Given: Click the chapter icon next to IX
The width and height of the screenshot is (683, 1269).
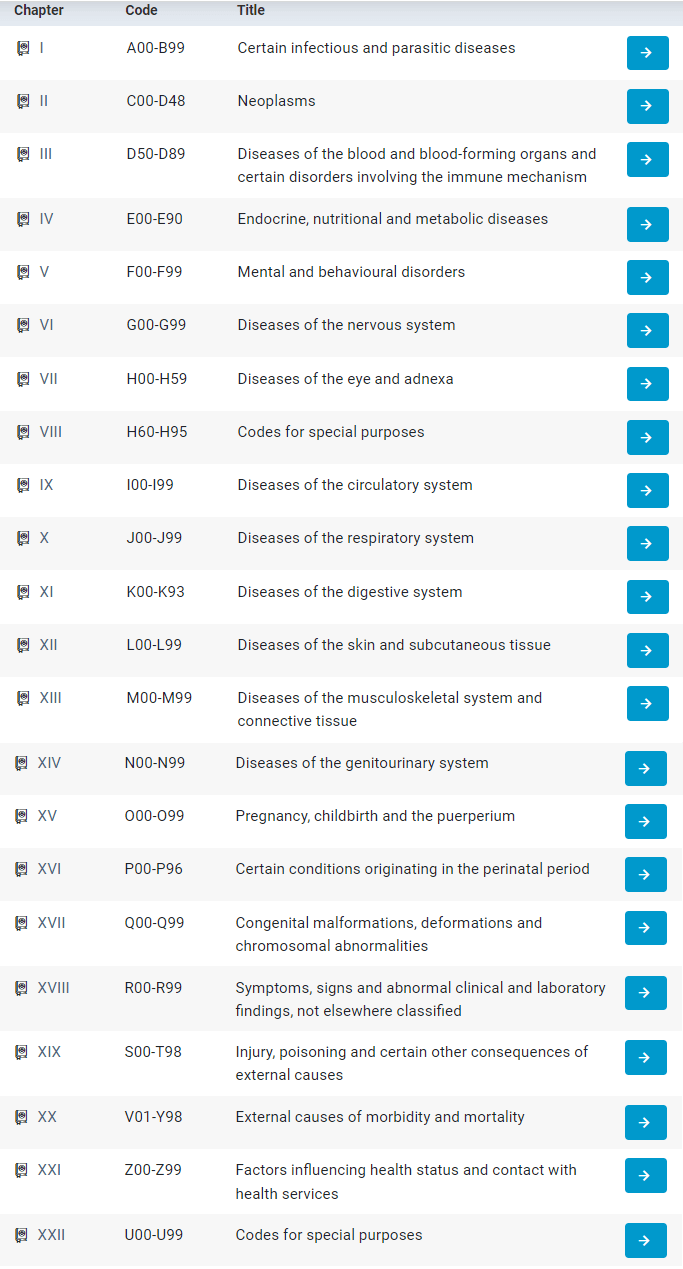Looking at the screenshot, I should pyautogui.click(x=23, y=485).
